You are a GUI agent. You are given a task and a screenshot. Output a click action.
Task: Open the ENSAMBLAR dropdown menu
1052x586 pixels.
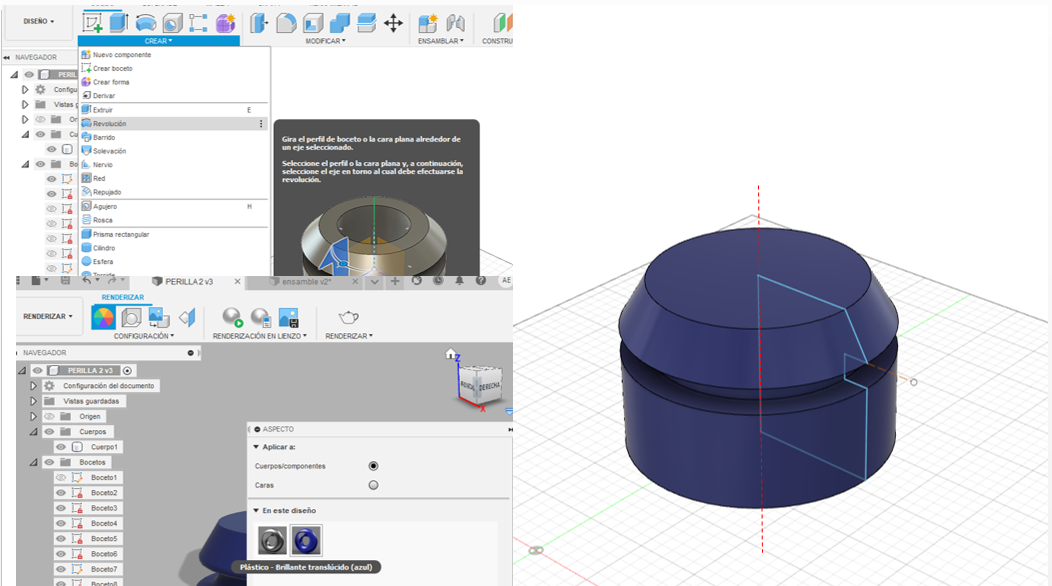point(441,41)
